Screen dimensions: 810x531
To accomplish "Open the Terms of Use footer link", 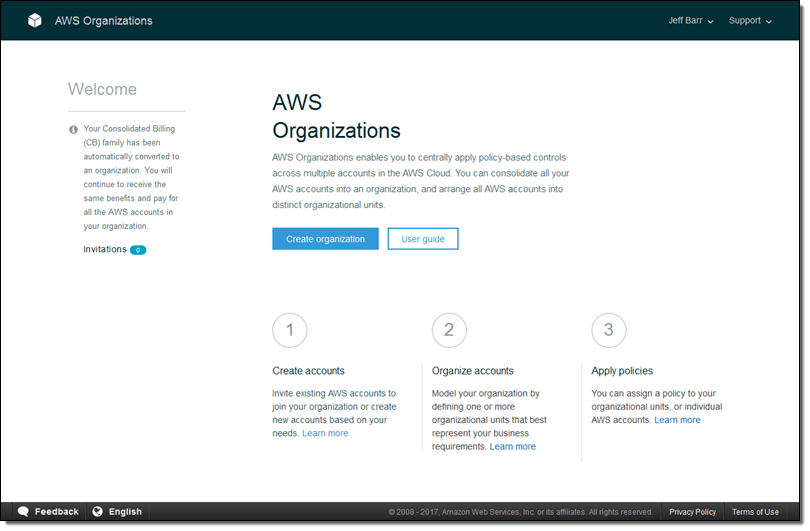I will [x=755, y=512].
